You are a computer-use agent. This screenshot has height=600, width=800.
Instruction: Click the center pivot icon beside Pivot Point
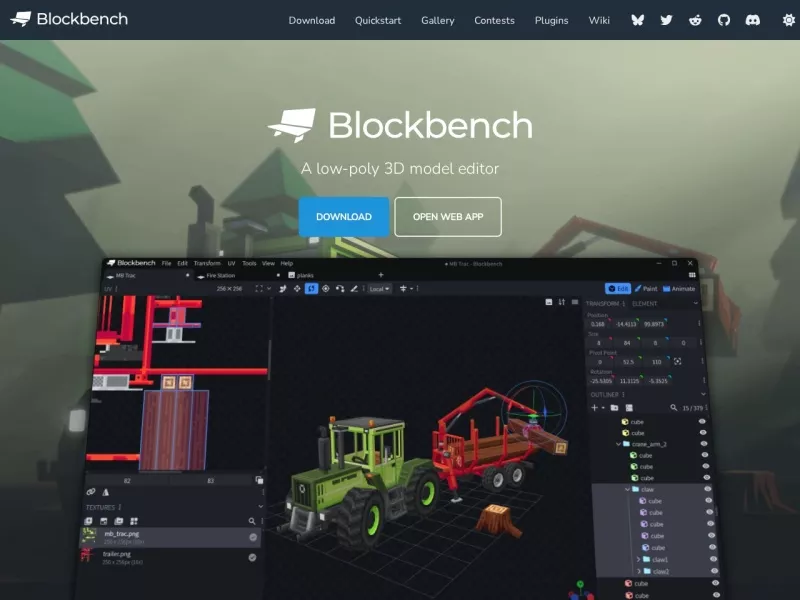point(678,362)
